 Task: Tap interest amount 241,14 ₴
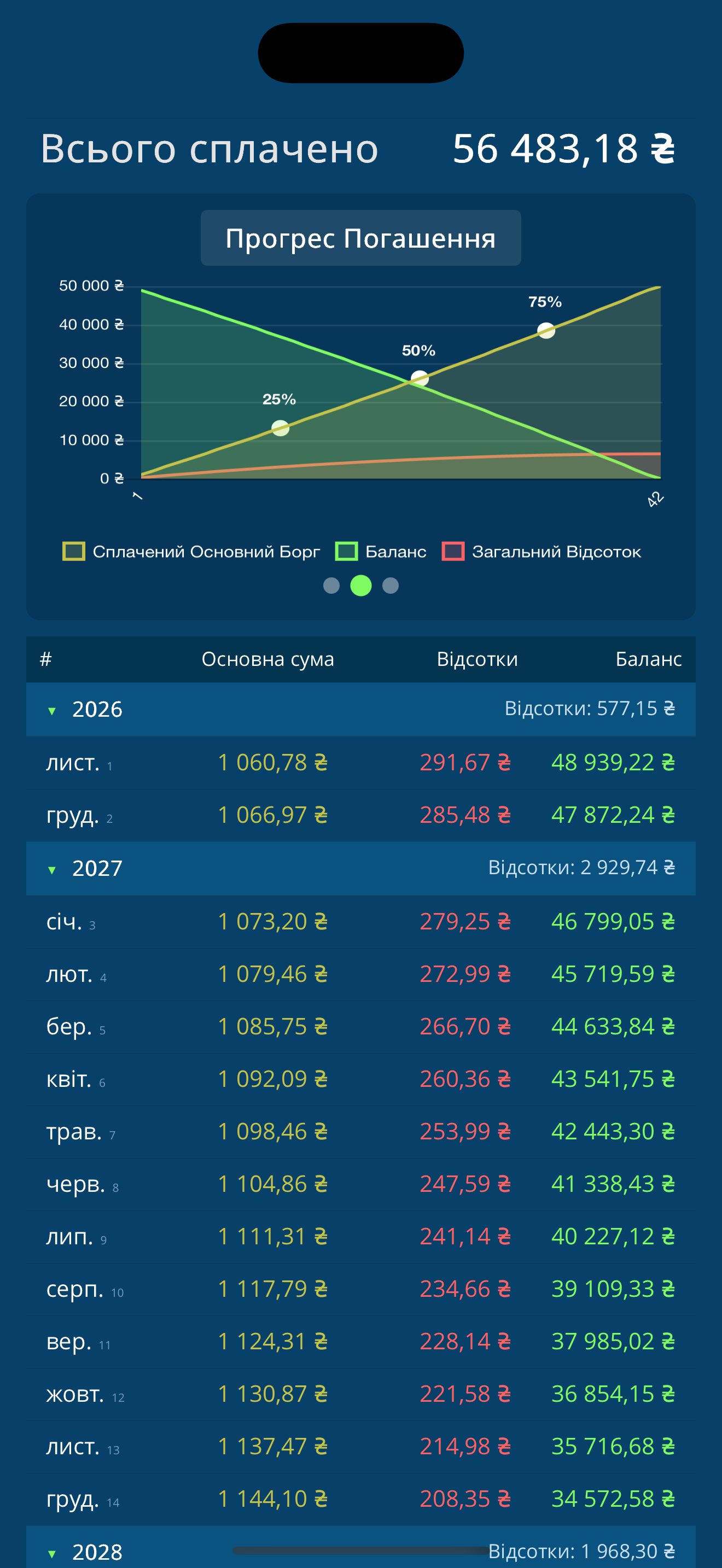point(465,1237)
